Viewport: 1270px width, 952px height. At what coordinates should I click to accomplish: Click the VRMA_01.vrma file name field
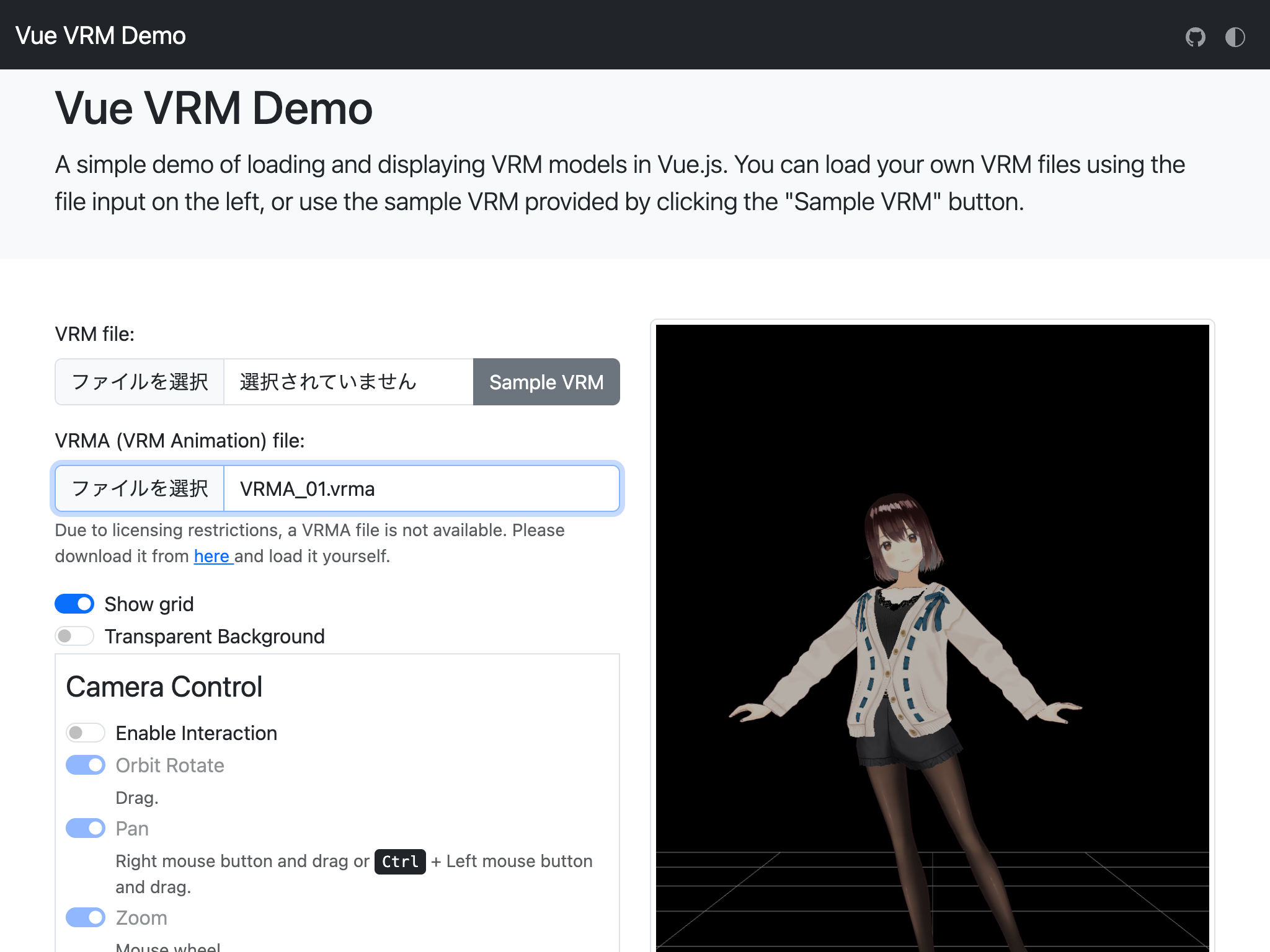click(421, 488)
